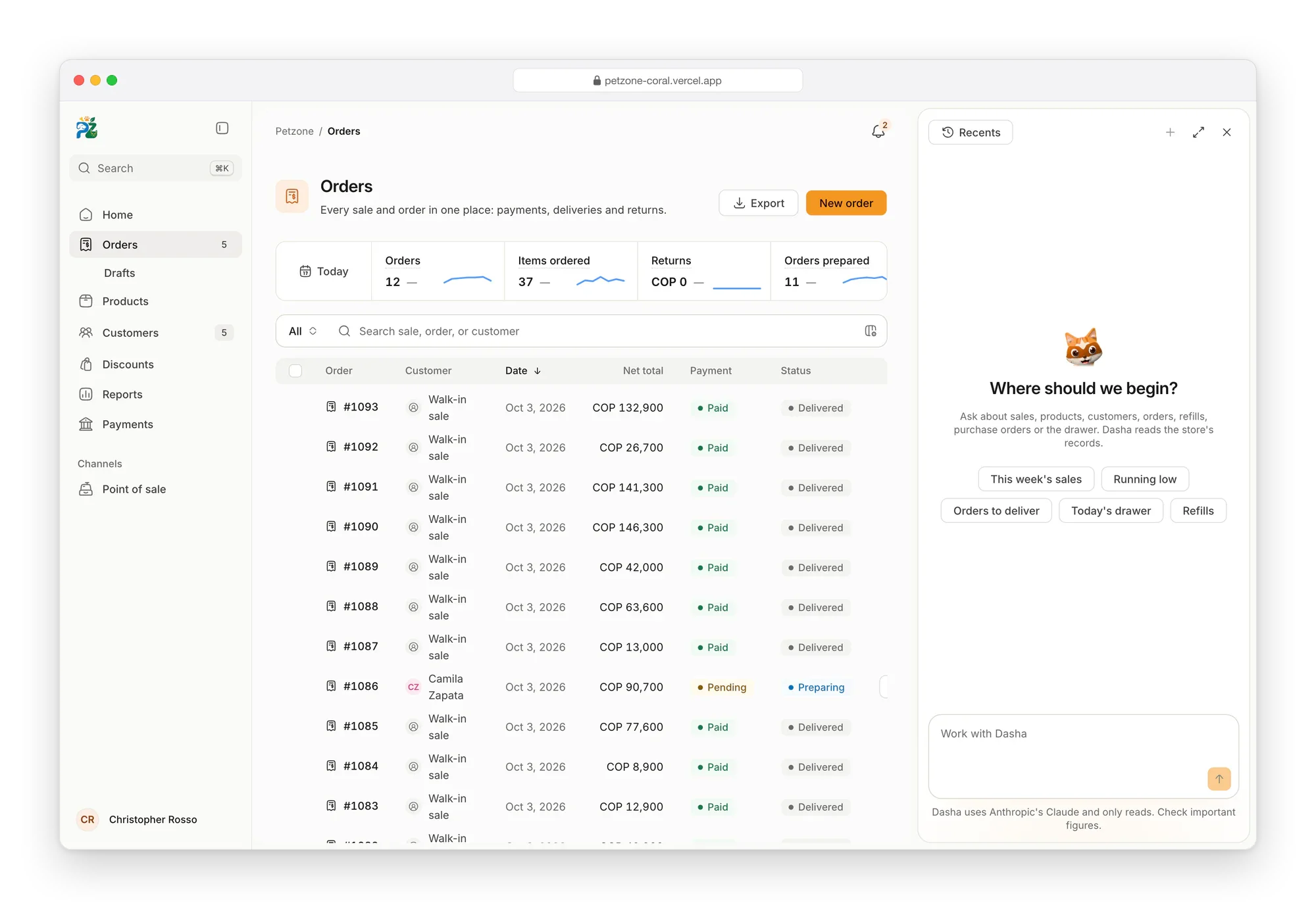Click the Petzone logo
This screenshot has width=1316, height=909.
coord(87,128)
